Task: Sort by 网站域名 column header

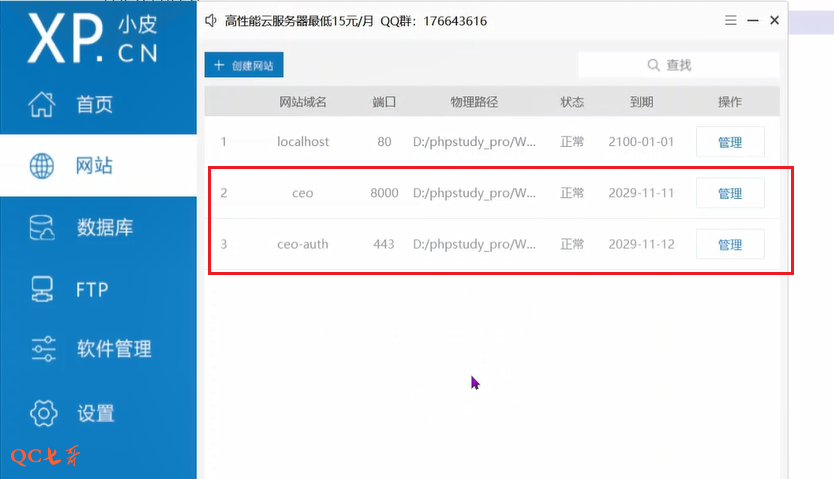Action: [x=303, y=102]
